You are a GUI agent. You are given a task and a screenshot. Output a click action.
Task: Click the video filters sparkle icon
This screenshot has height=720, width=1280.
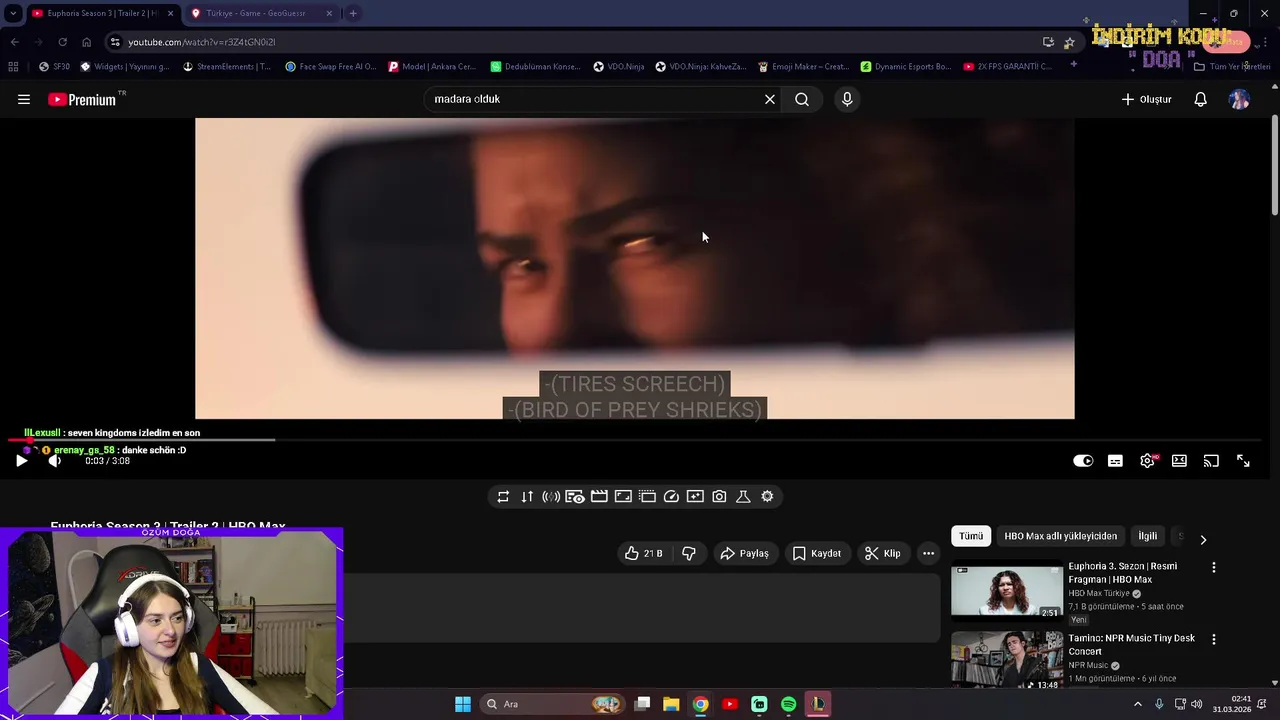tap(695, 496)
